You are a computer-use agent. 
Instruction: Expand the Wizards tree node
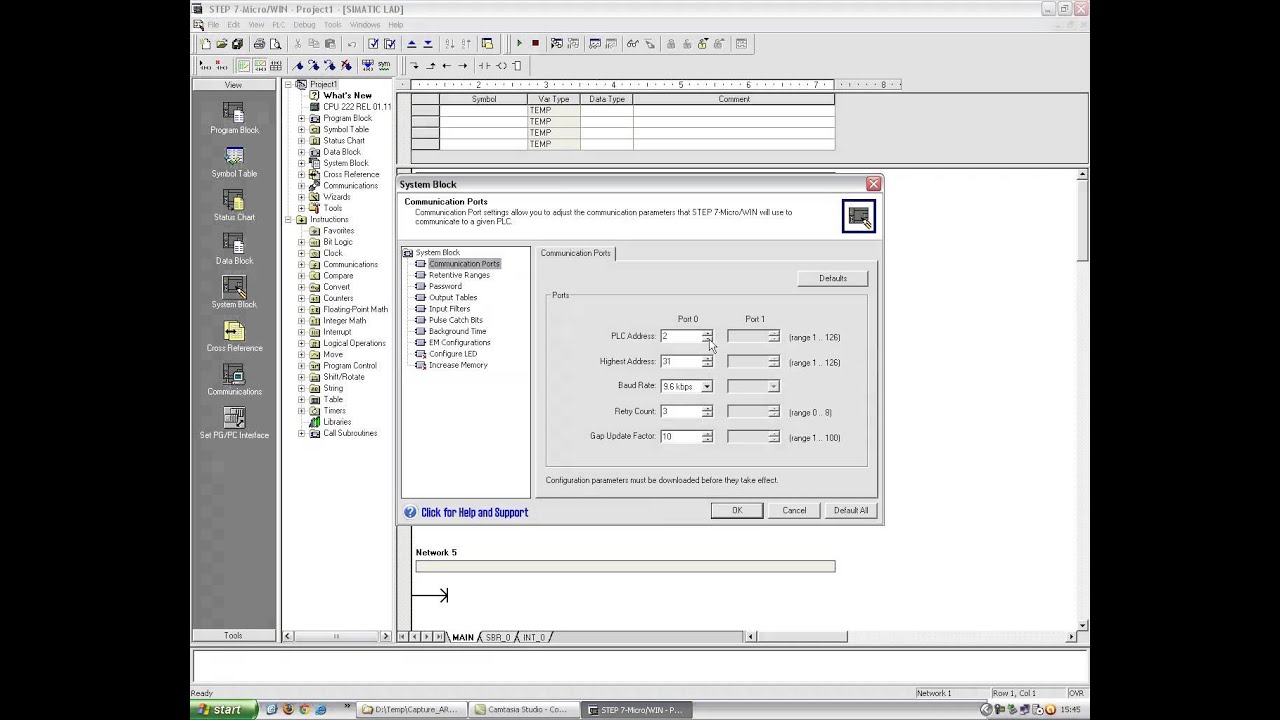coord(302,197)
